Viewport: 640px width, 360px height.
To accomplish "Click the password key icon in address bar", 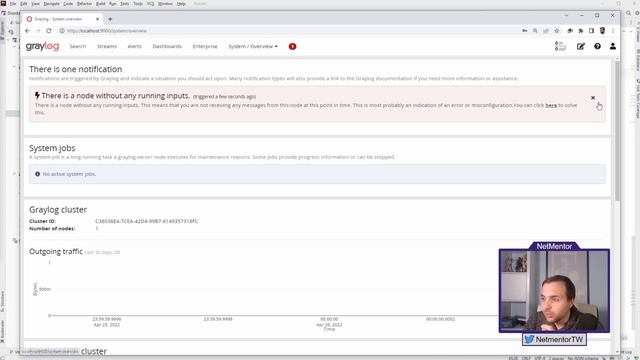I will pos(524,31).
